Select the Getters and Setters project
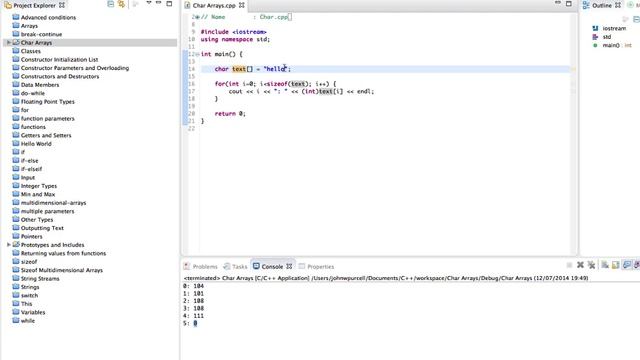The width and height of the screenshot is (640, 360). point(46,135)
